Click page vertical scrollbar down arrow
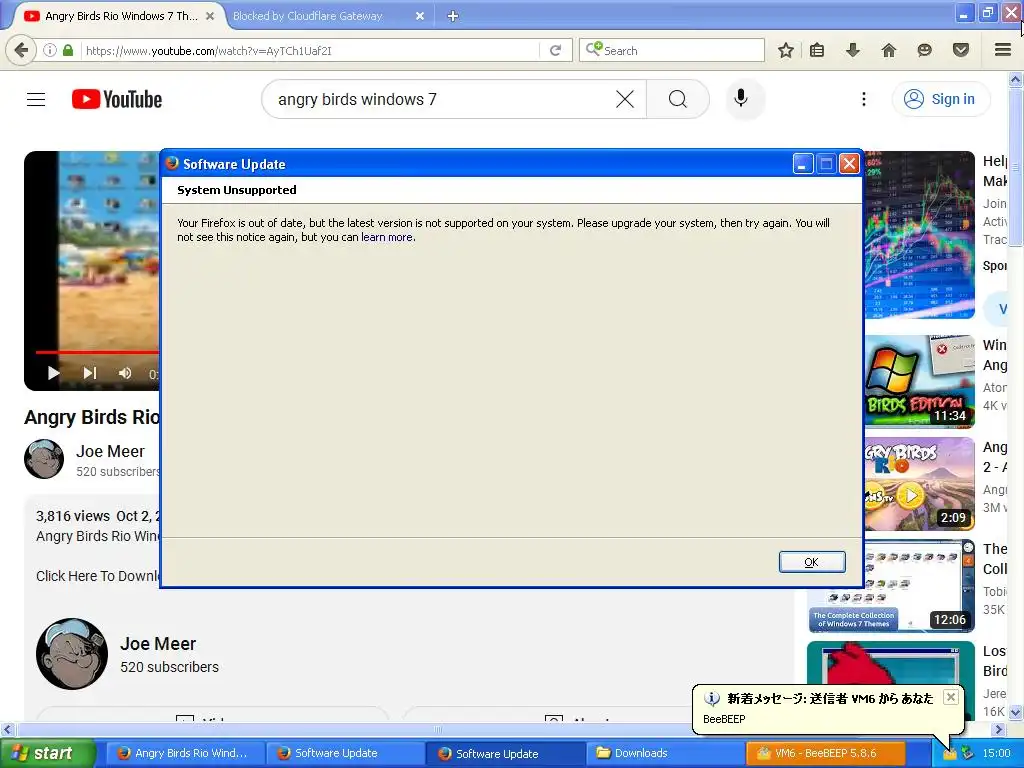 point(1016,712)
